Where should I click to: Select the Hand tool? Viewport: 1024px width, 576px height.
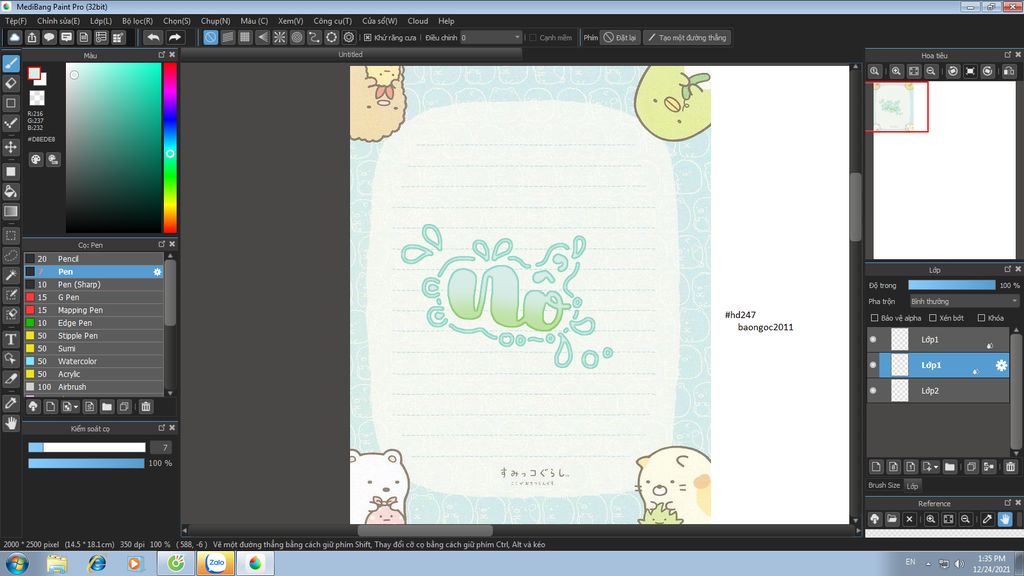(11, 423)
